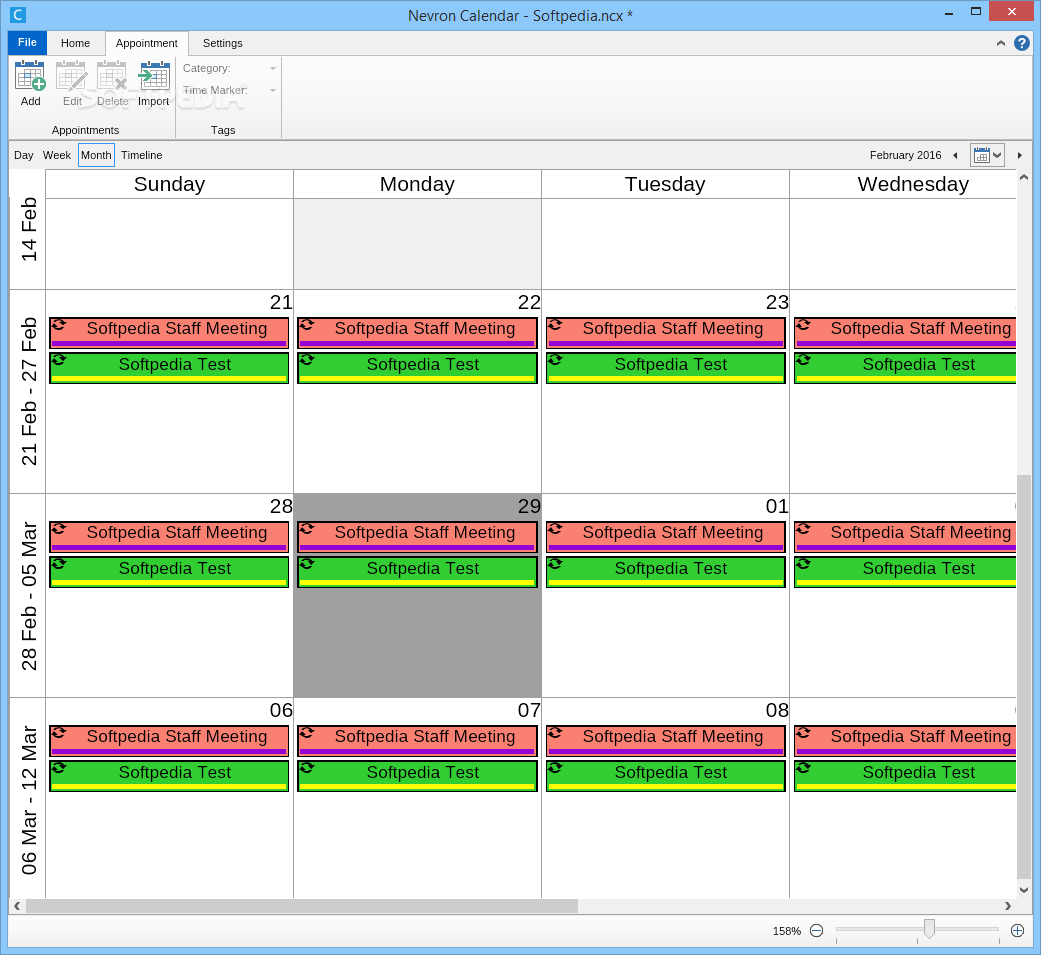Click the Tuesday column header
This screenshot has width=1041, height=955.
tap(665, 184)
